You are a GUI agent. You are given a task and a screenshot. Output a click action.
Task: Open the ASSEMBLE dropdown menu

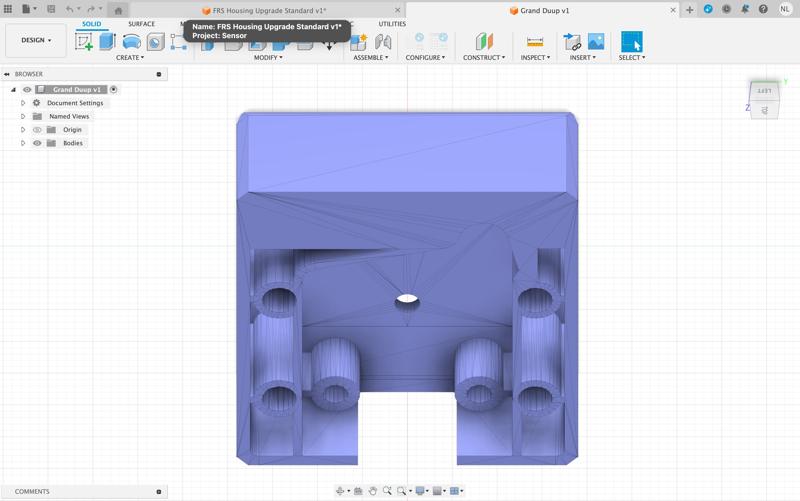pyautogui.click(x=370, y=58)
